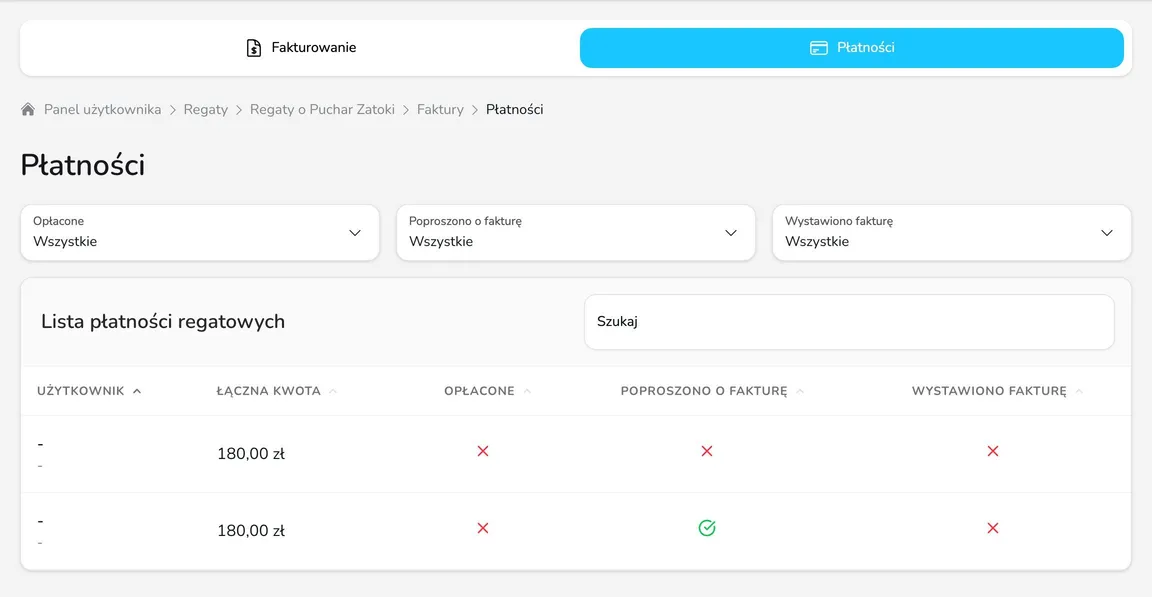Sort by Poproszono o fakturę column header
Viewport: 1152px width, 597px height.
(712, 391)
